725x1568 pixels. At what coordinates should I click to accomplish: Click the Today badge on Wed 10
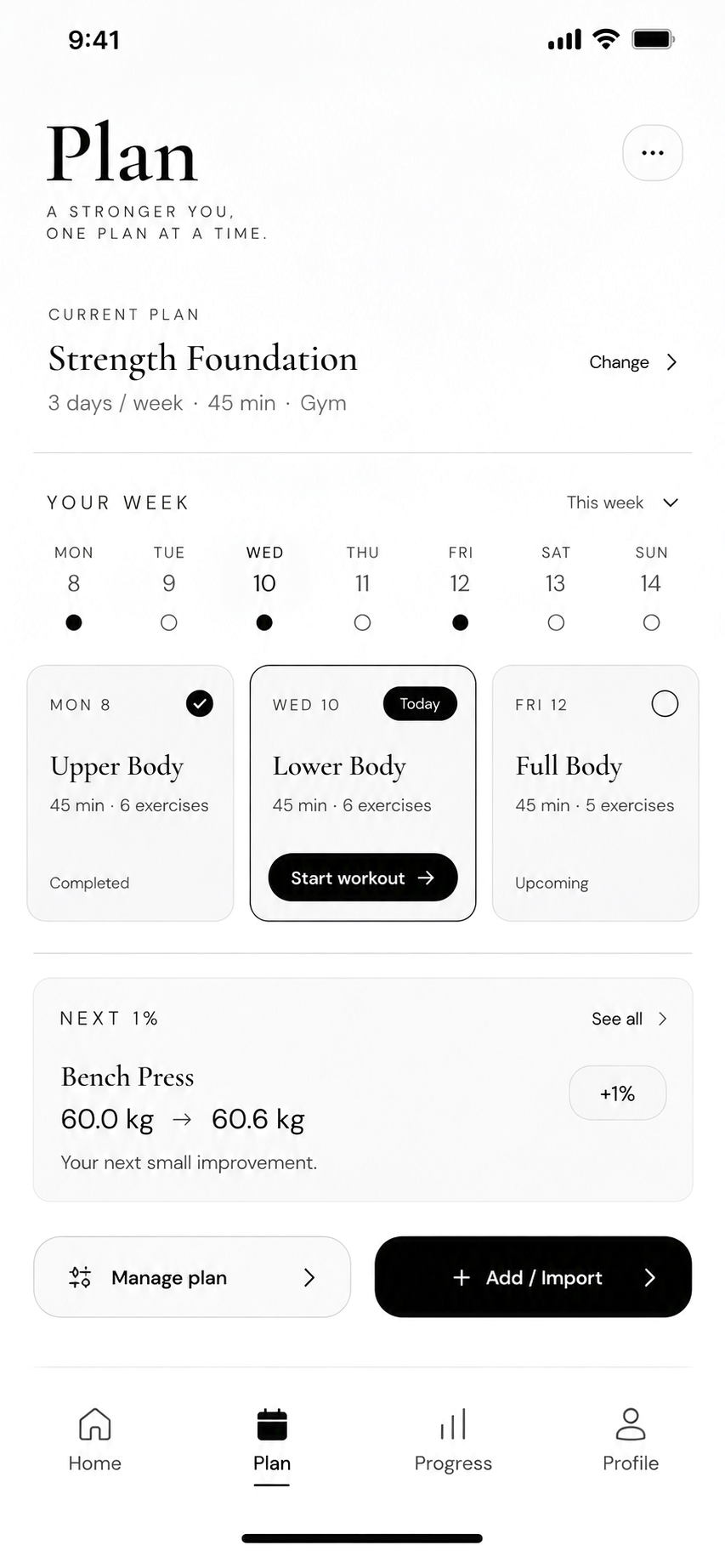[x=420, y=704]
